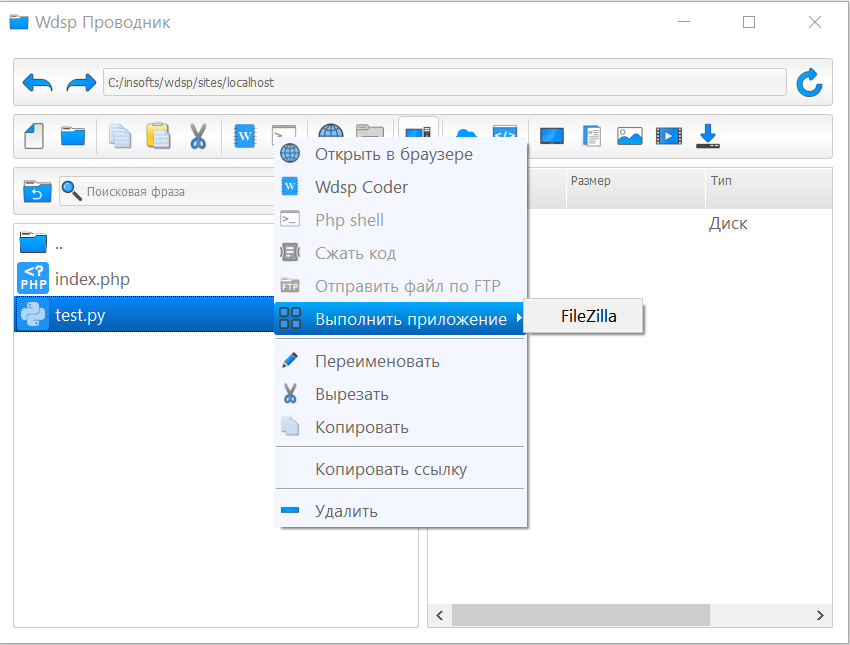
Task: Choose 'Удалить' from context menu
Action: pos(401,511)
